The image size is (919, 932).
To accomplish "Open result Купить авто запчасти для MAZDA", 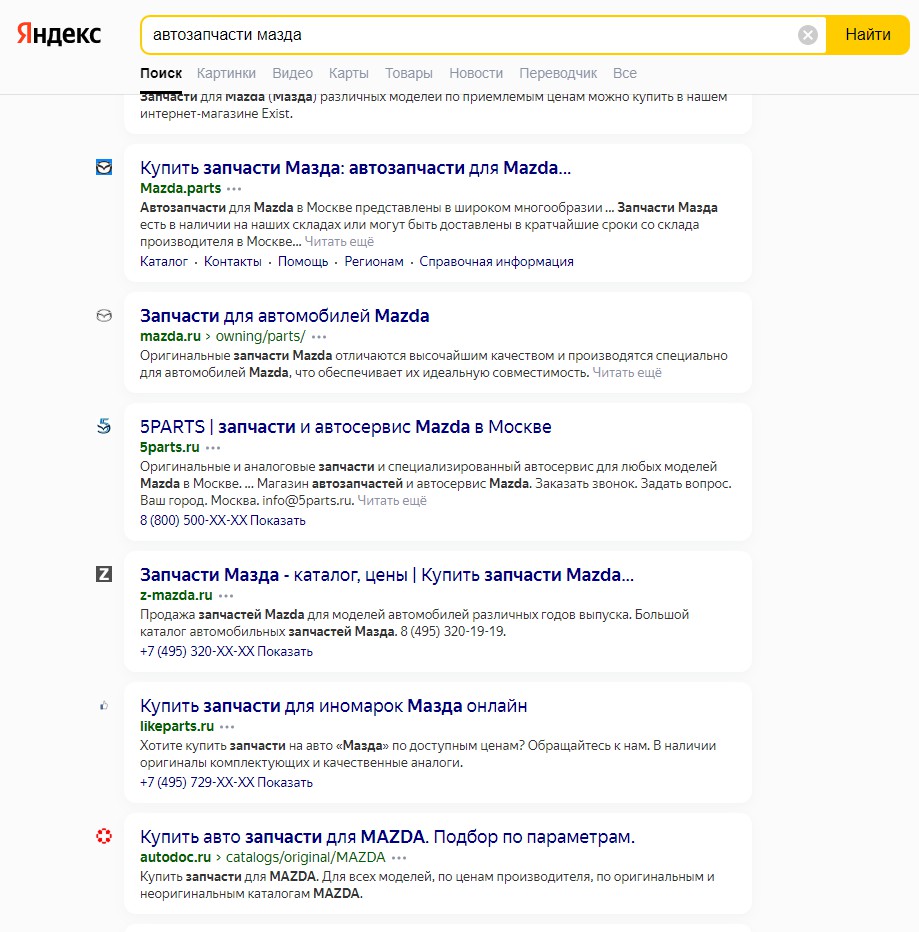I will tap(388, 837).
